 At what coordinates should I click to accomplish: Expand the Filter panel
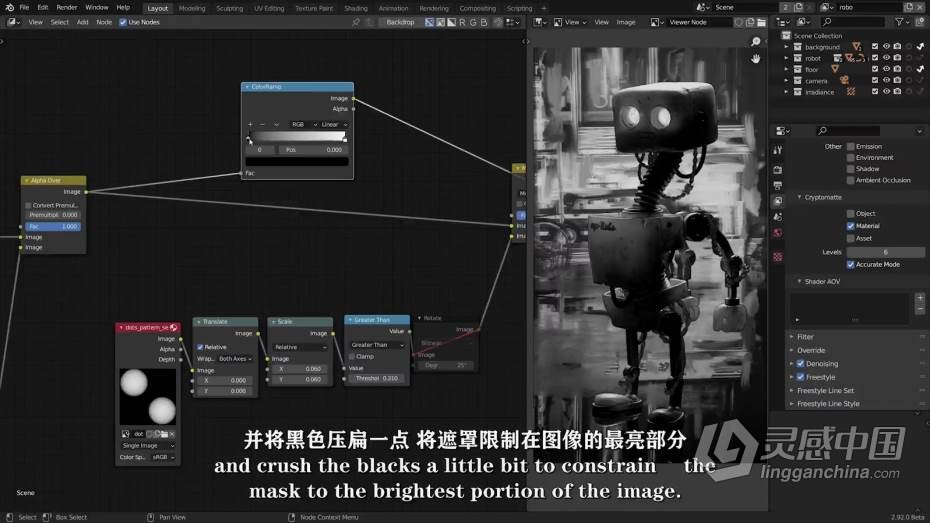click(x=792, y=337)
